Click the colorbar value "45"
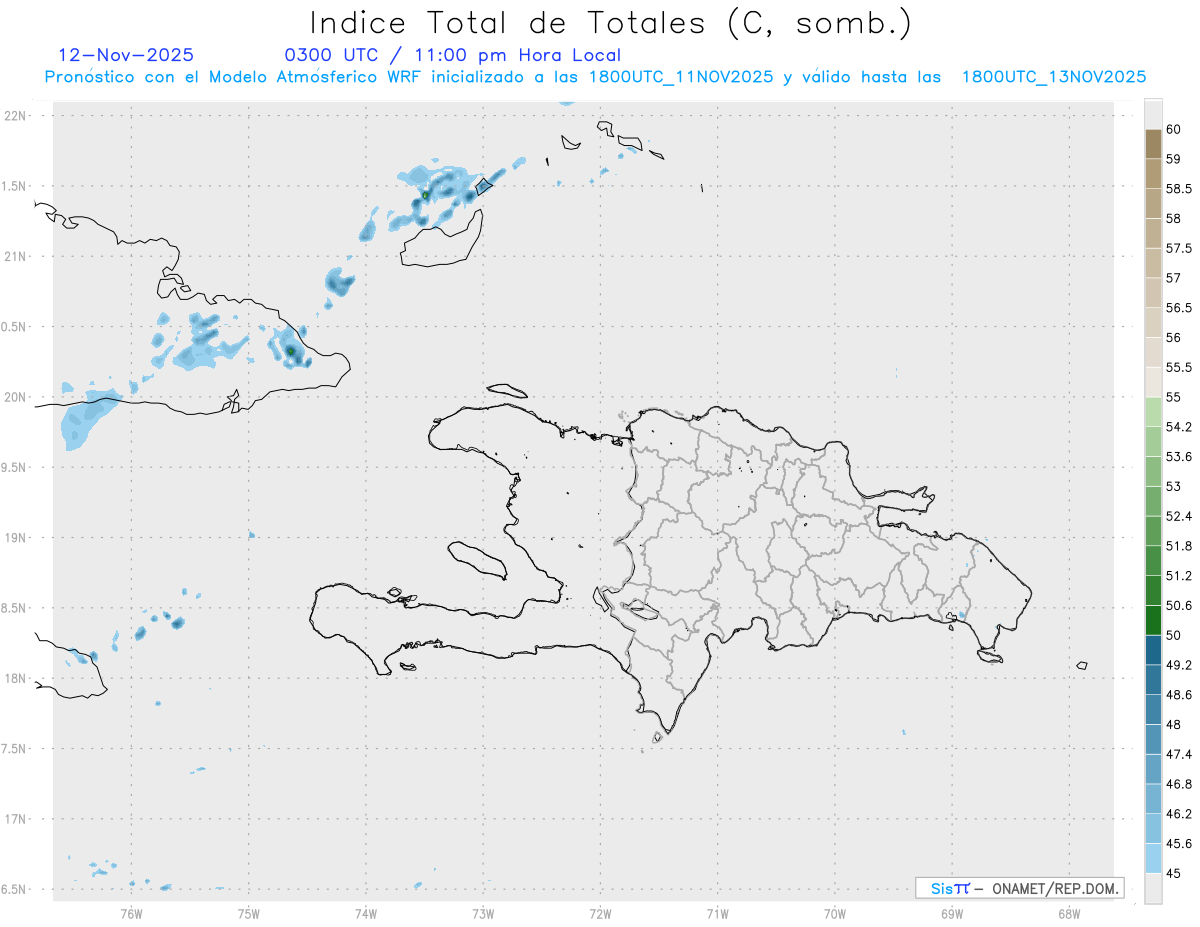The width and height of the screenshot is (1200, 927). (x=1173, y=874)
